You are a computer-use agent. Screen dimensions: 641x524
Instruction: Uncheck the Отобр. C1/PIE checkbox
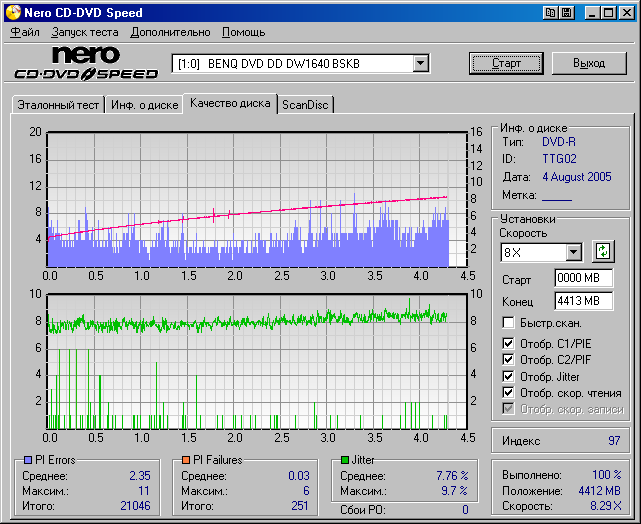[509, 345]
